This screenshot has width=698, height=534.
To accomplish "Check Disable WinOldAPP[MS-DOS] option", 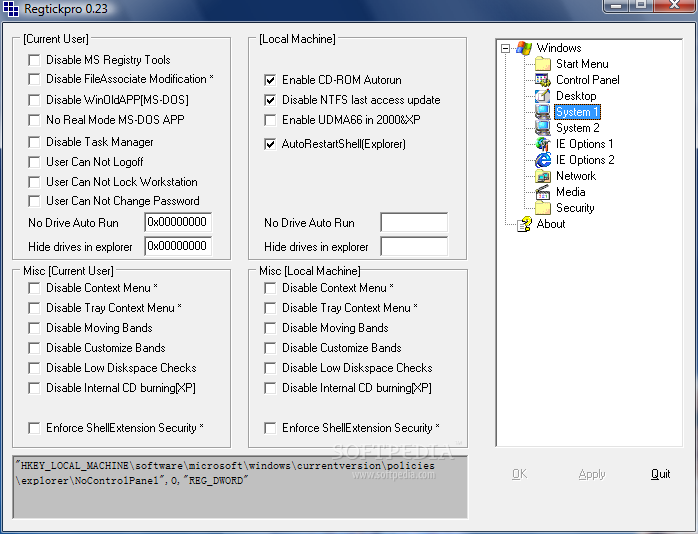I will (x=34, y=100).
